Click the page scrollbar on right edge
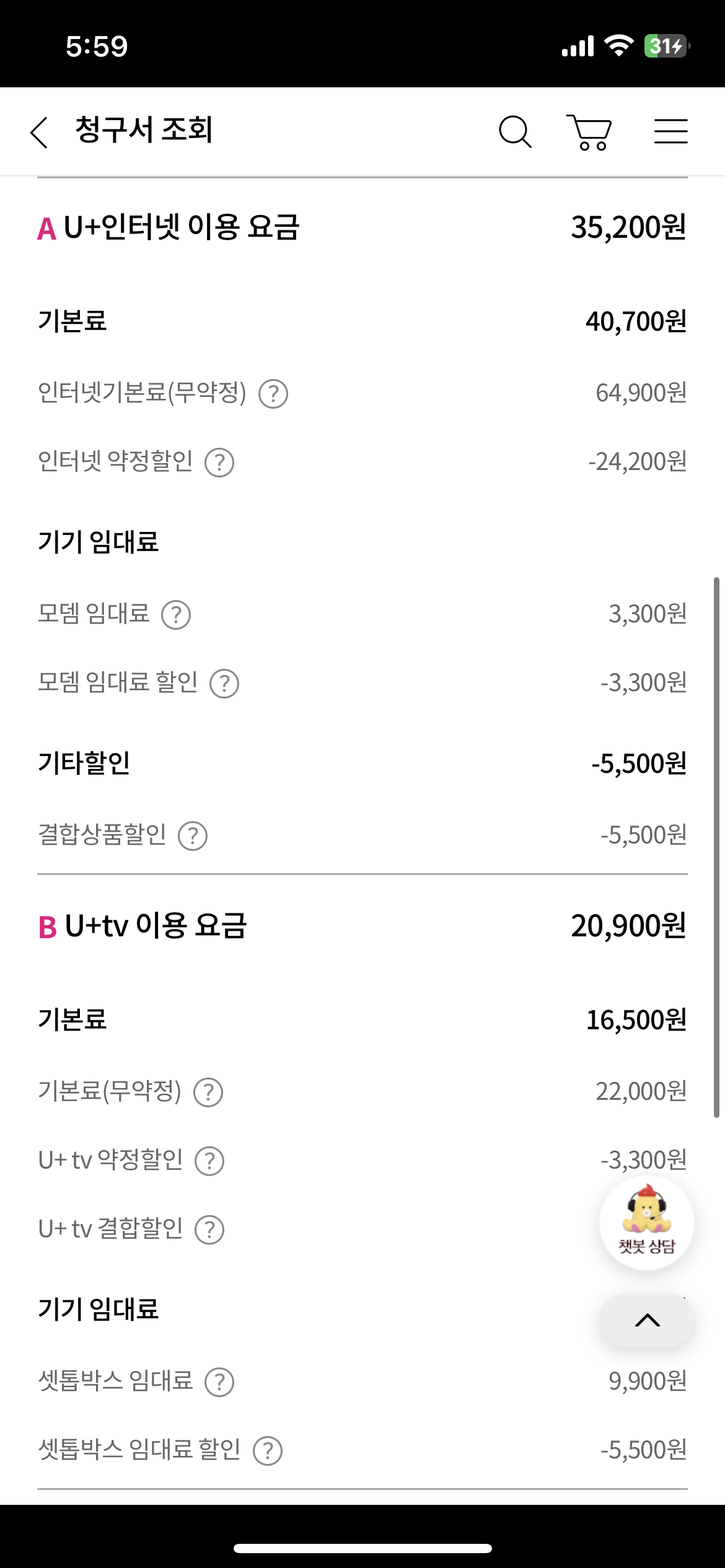Screen dimensions: 725x1568 pyautogui.click(x=716, y=847)
